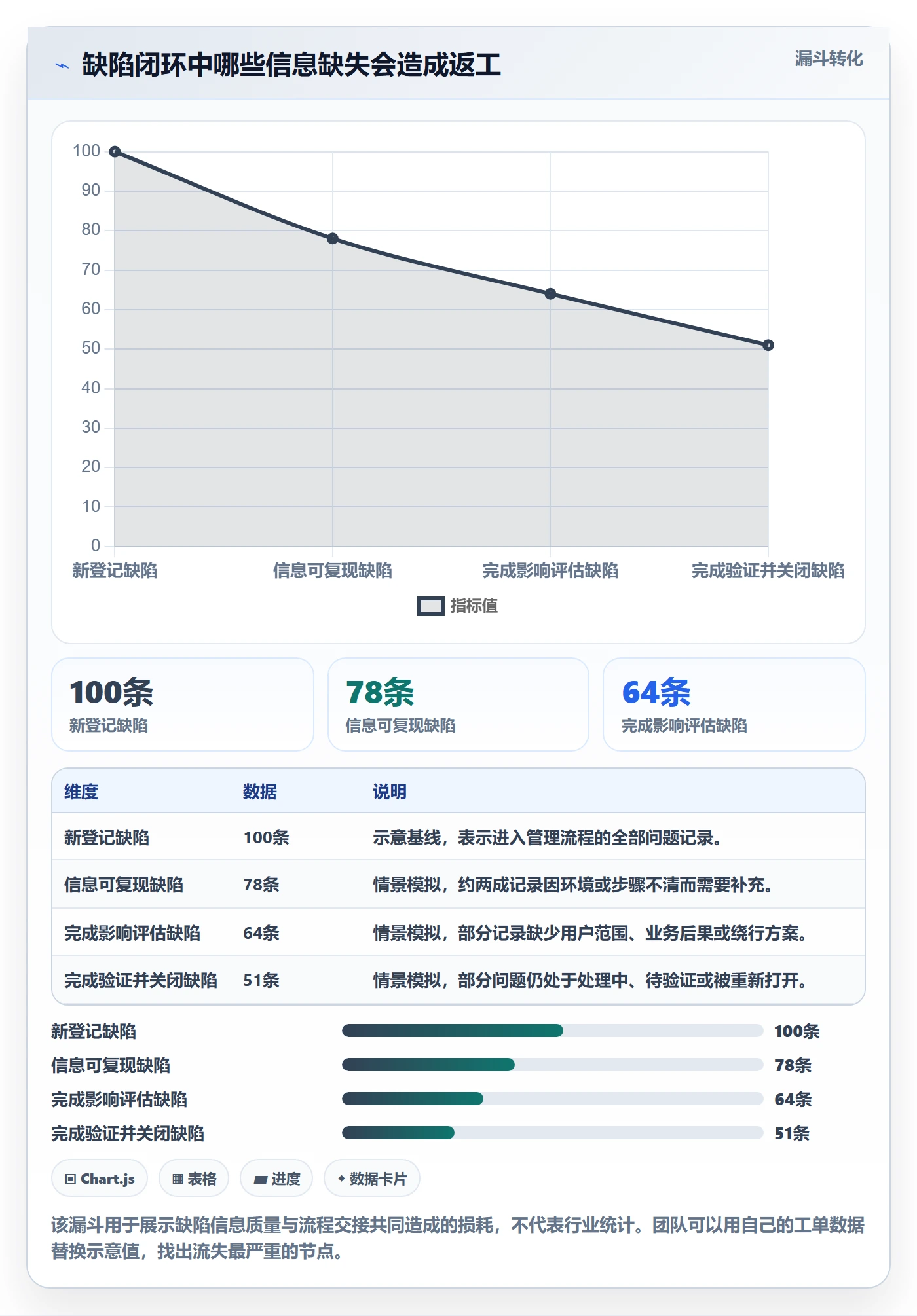
Task: Click the x-axis label 信息可复现缺陷
Action: click(x=333, y=570)
